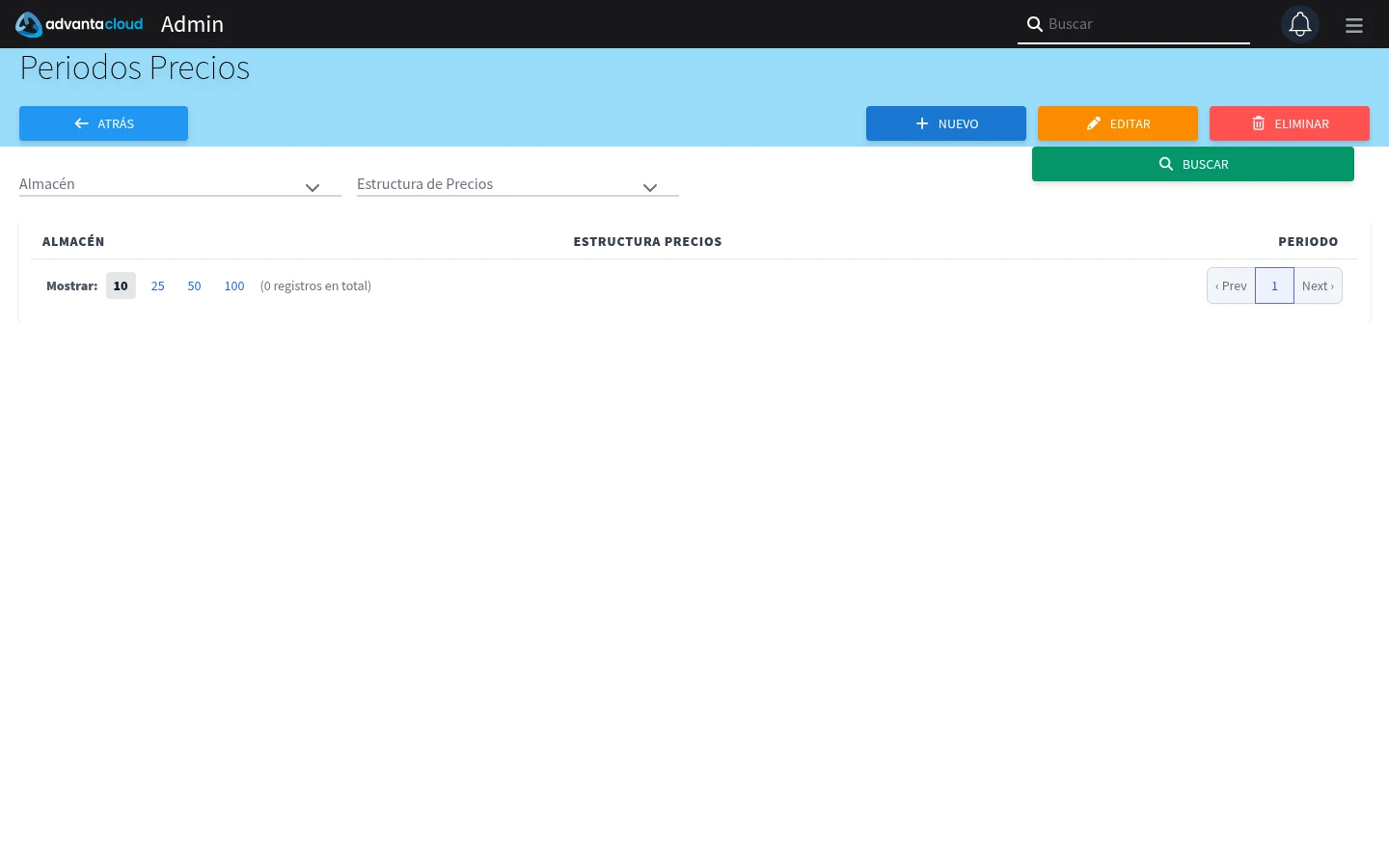The height and width of the screenshot is (868, 1389).
Task: Open the Estructura de Precios dropdown
Action: coord(518,184)
